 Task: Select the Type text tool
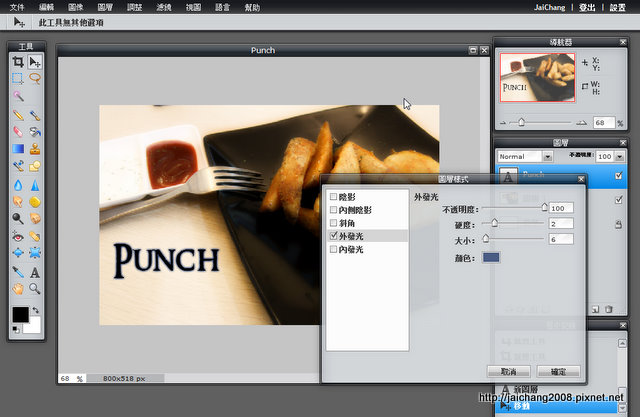click(x=35, y=272)
